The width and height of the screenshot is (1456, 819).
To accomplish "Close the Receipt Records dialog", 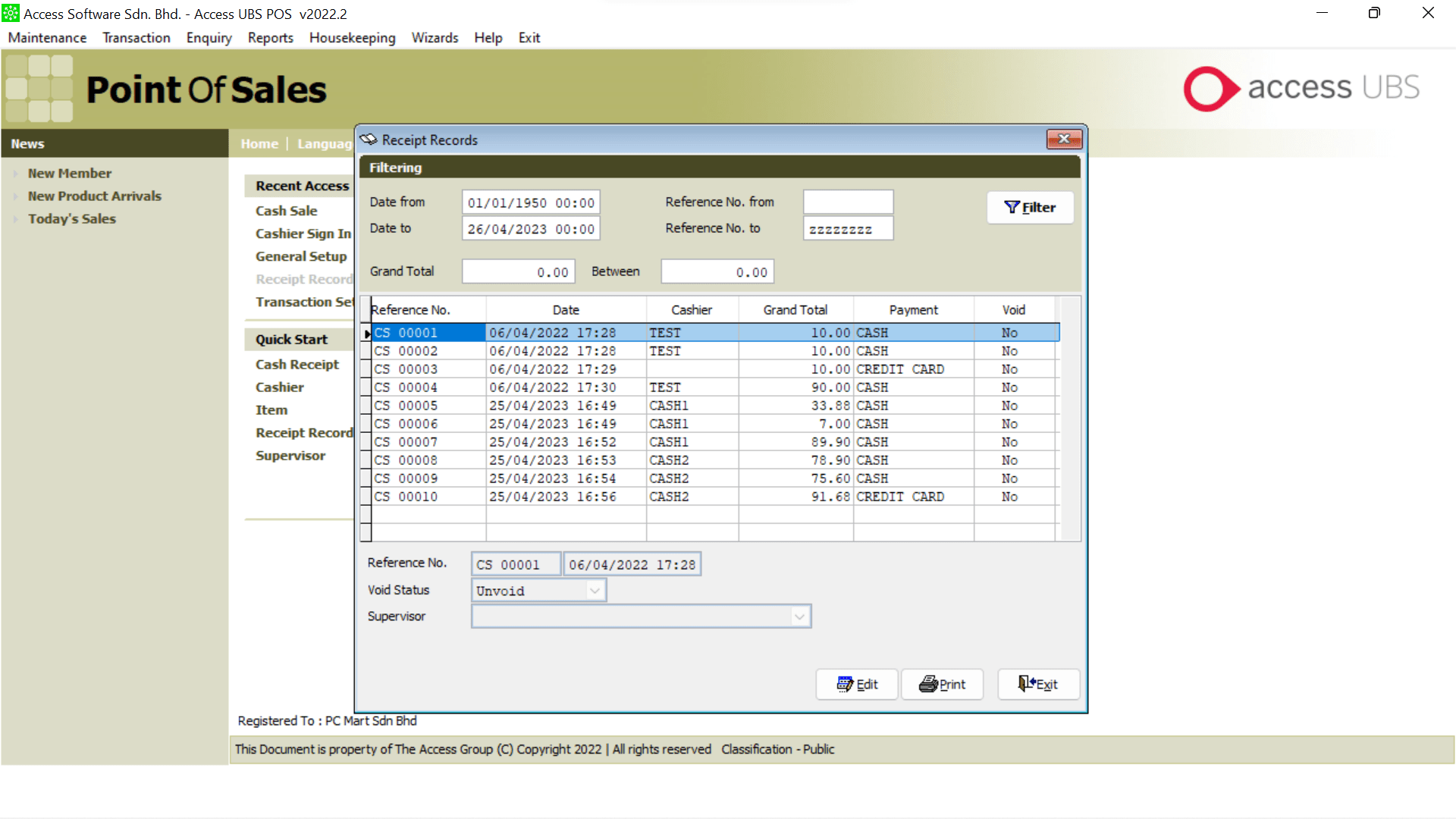I will (x=1064, y=139).
